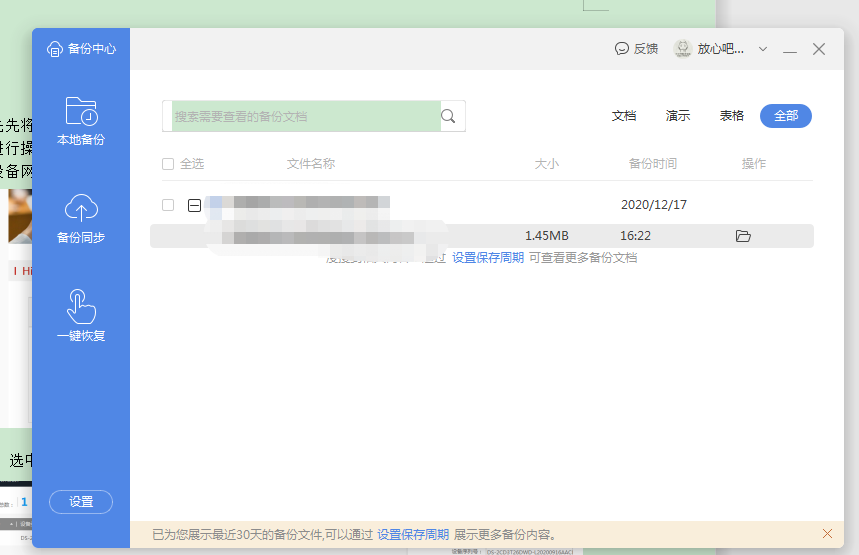The height and width of the screenshot is (555, 859).
Task: Expand the account dropdown arrow
Action: pyautogui.click(x=763, y=49)
